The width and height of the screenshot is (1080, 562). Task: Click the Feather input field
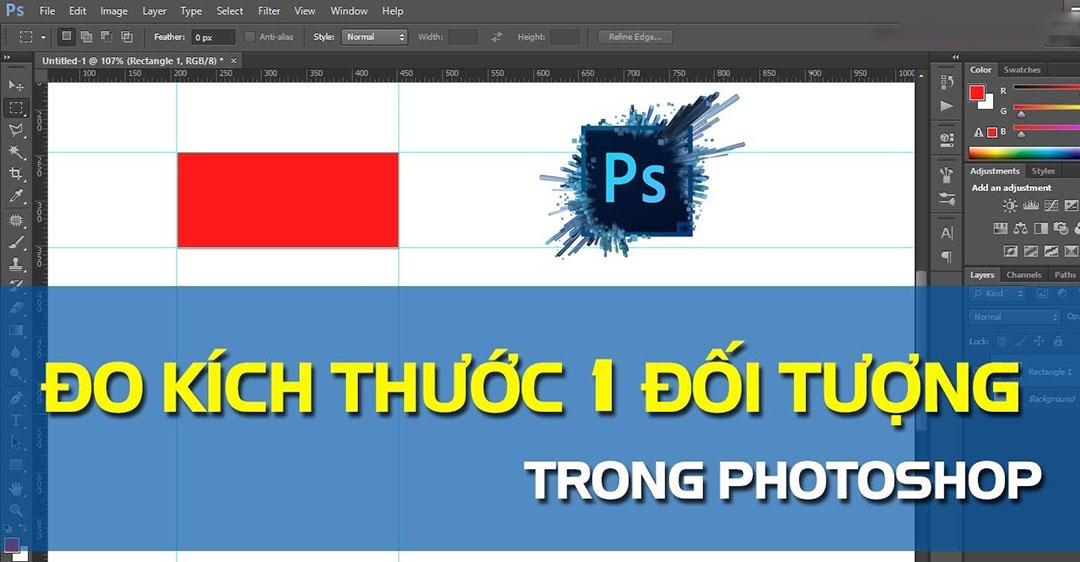click(x=213, y=37)
